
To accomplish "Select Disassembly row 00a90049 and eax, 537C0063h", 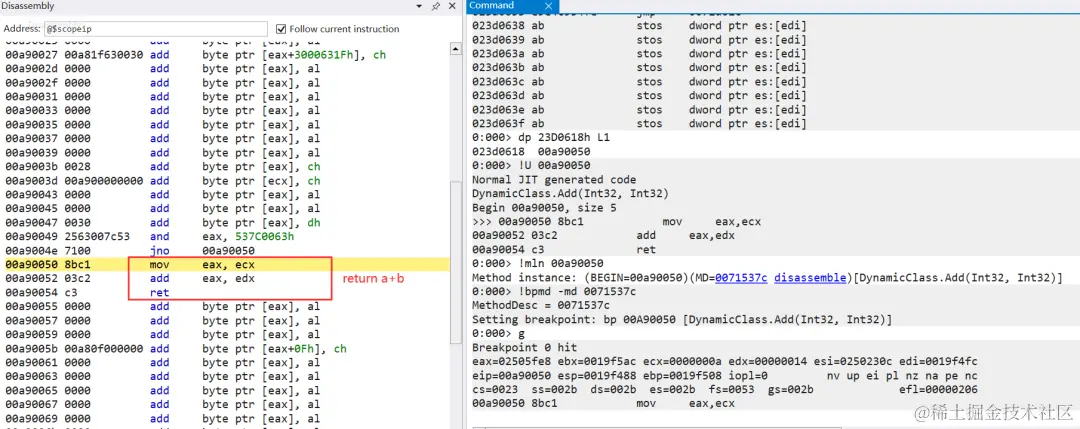I will click(227, 236).
